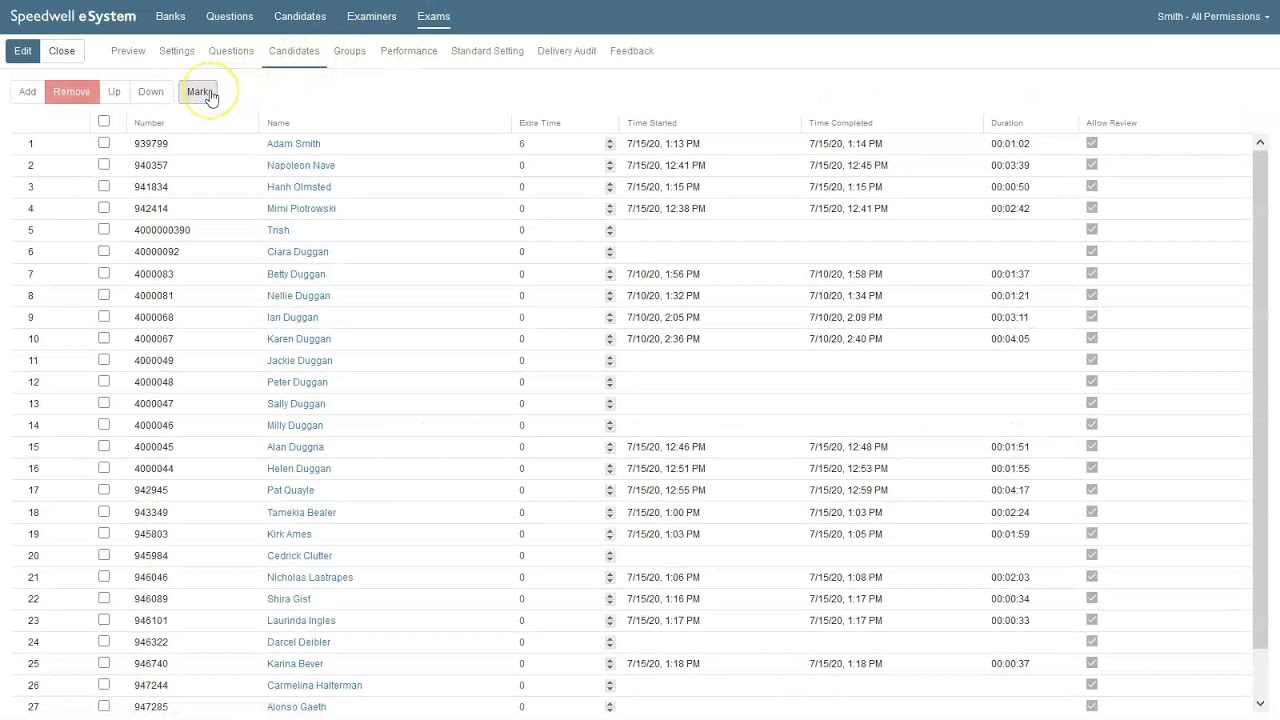Open candidate Karen Duggan
Image resolution: width=1280 pixels, height=720 pixels.
[299, 339]
